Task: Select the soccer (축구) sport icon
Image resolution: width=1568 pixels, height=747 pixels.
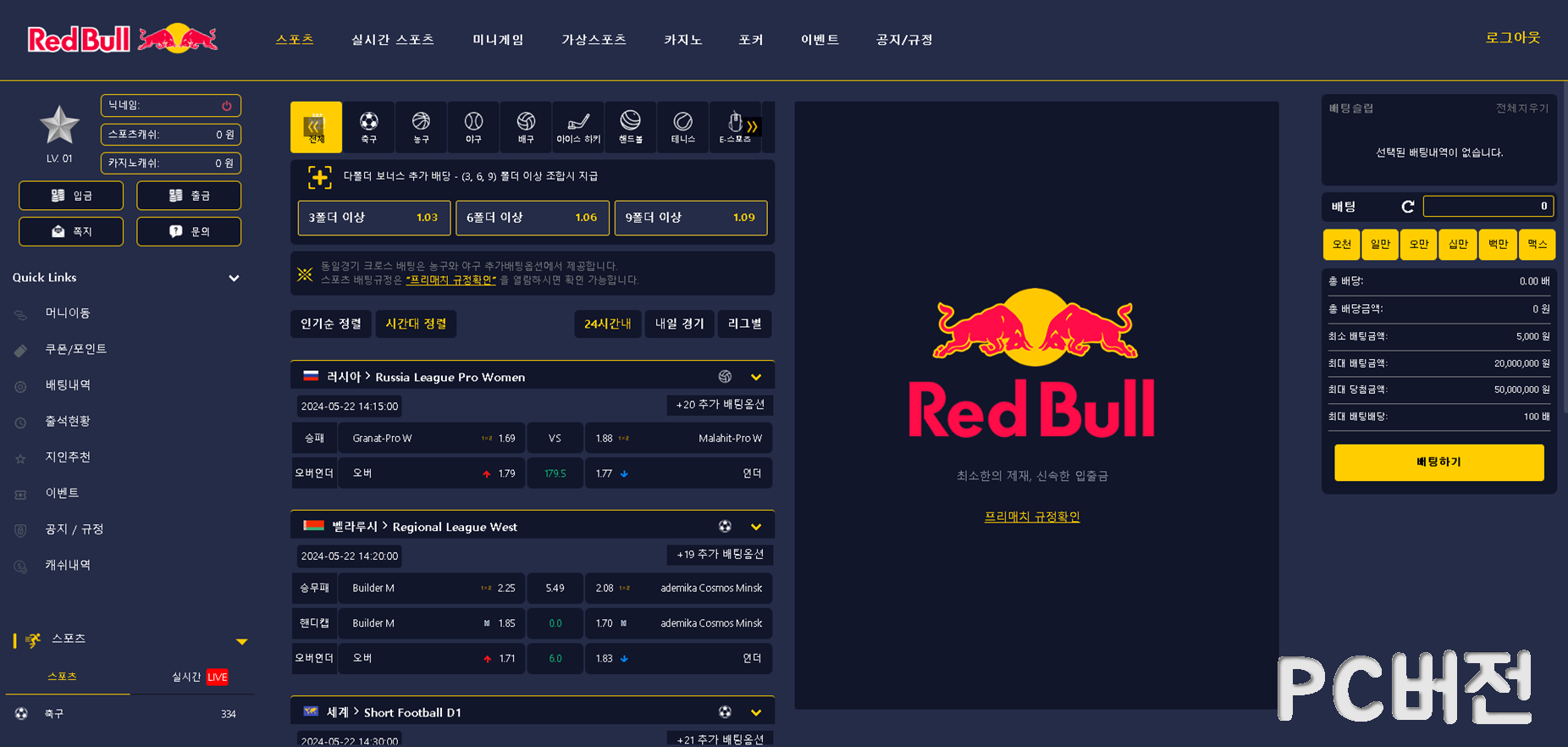Action: (x=368, y=127)
